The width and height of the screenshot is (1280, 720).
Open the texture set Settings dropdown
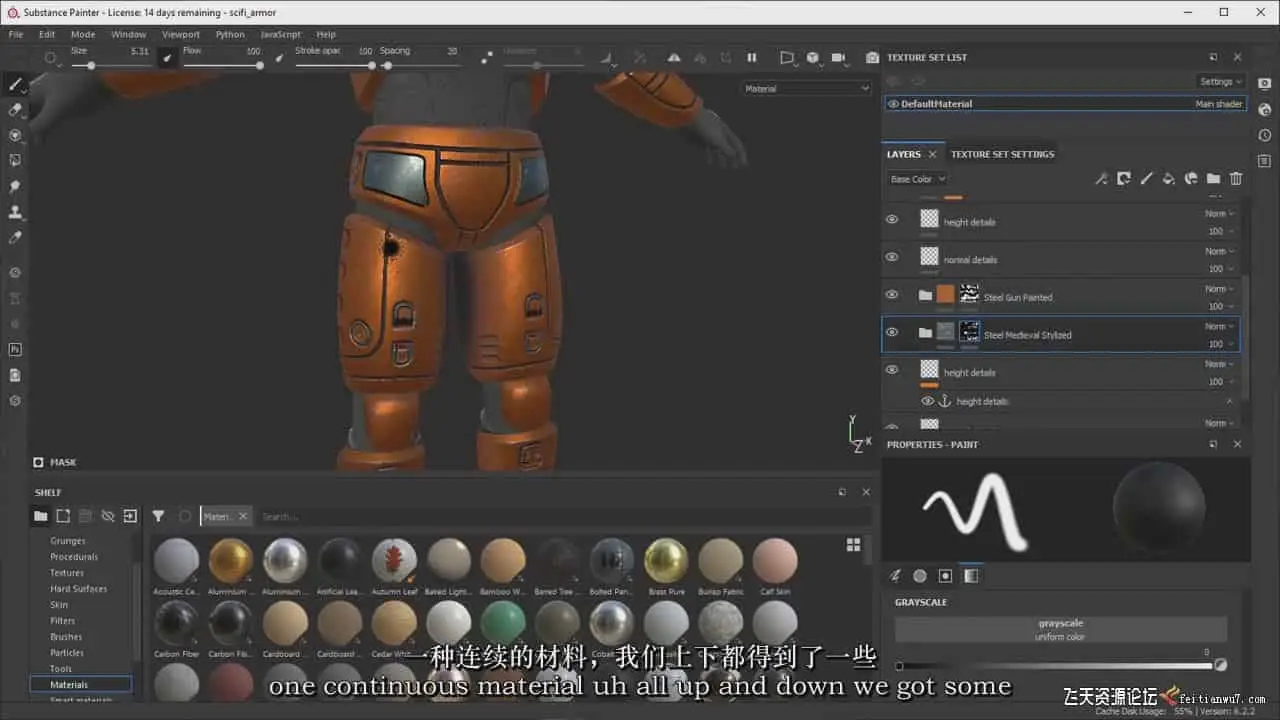point(1221,82)
